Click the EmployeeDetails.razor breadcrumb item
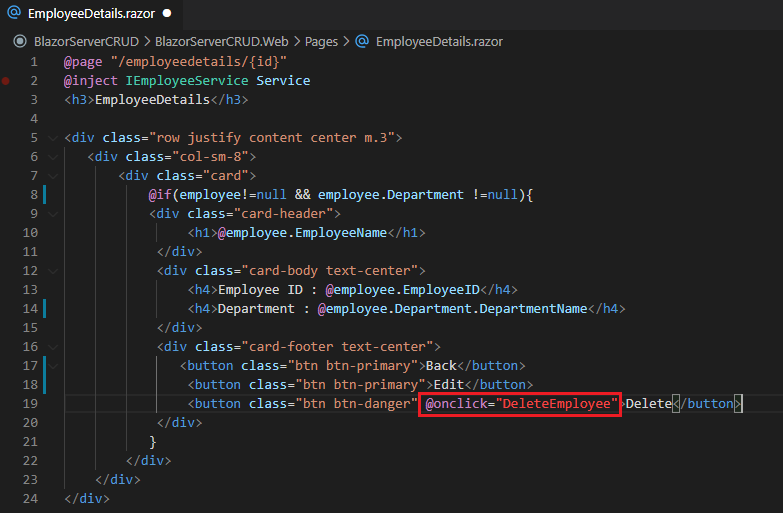The image size is (783, 513). click(438, 42)
